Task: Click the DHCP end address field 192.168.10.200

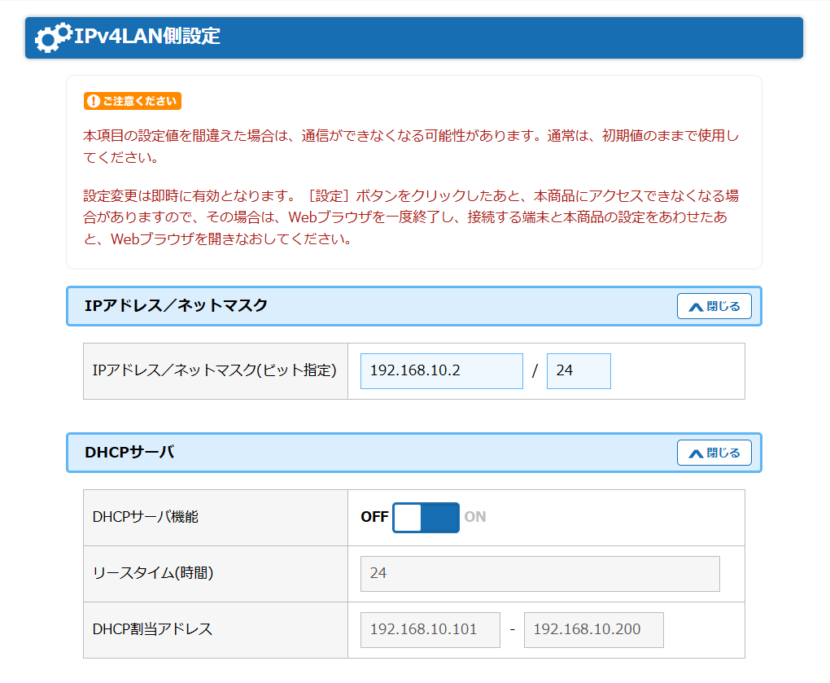Action: tap(593, 630)
